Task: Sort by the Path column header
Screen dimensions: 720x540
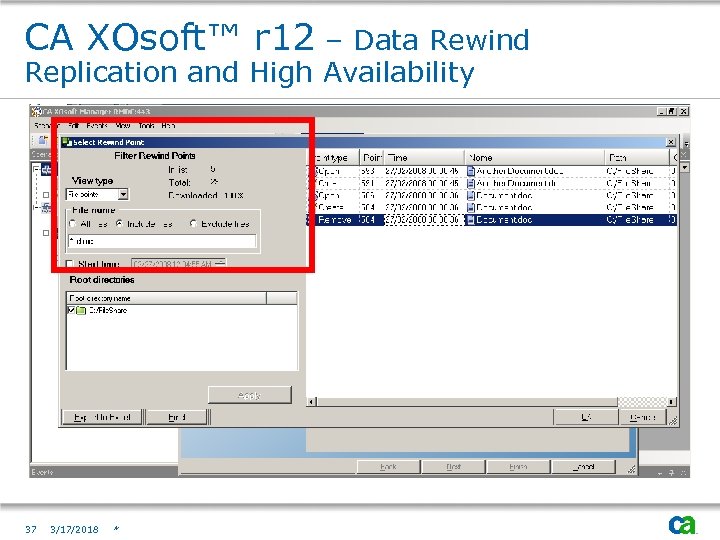Action: point(637,158)
